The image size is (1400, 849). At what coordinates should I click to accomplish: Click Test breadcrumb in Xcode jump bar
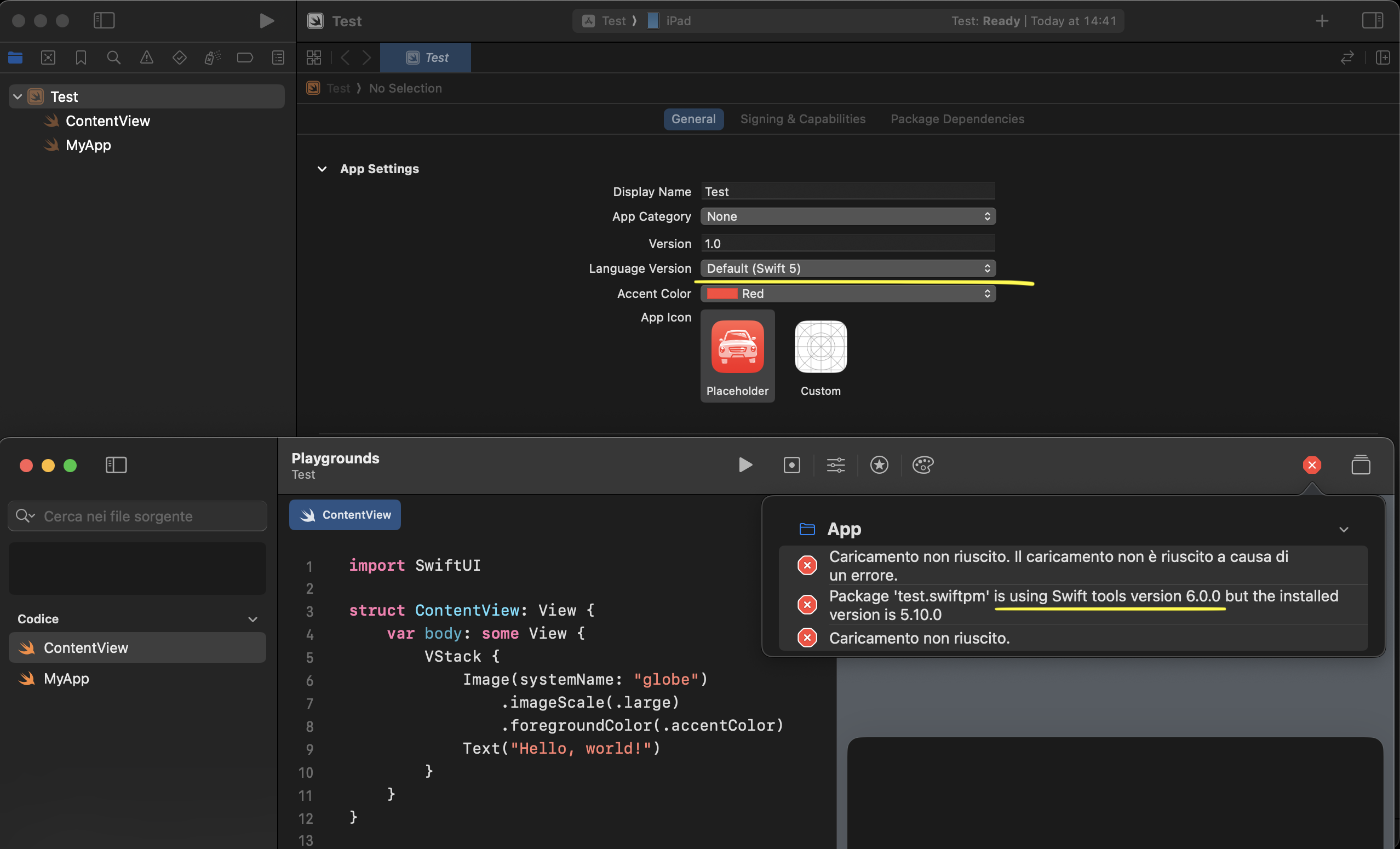[x=338, y=88]
